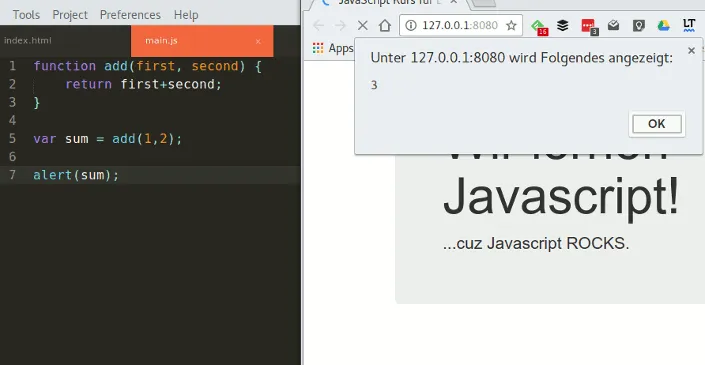This screenshot has width=705, height=365.
Task: Click line number 5 in the gutter
Action: tap(12, 138)
